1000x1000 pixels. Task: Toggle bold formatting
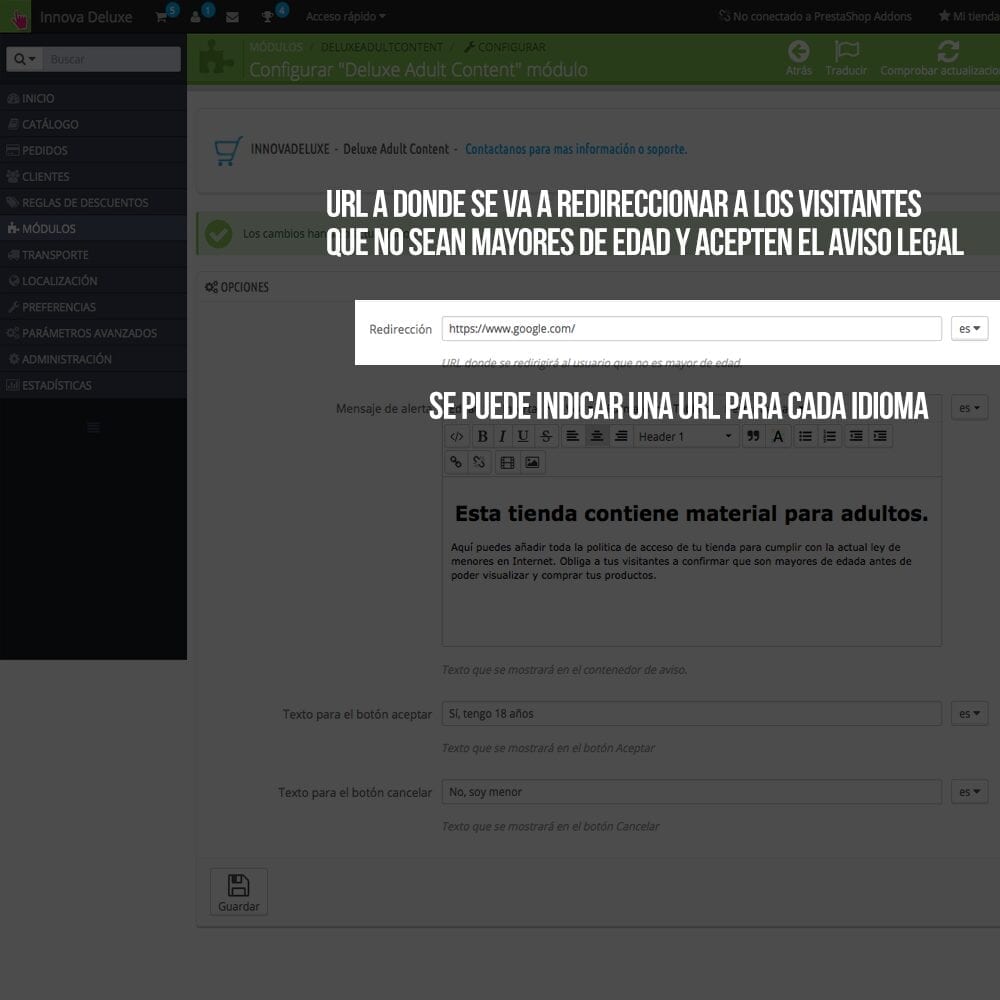(483, 436)
